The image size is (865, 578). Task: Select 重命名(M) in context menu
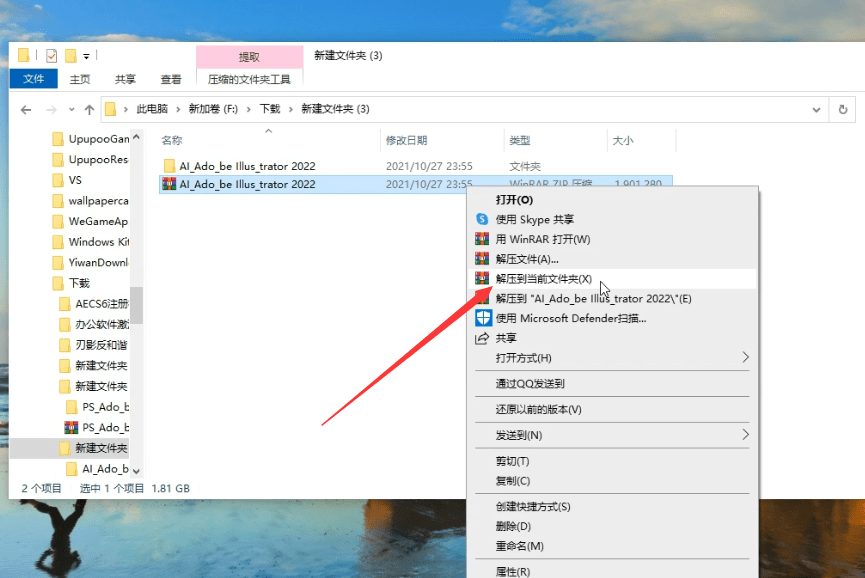pos(612,546)
